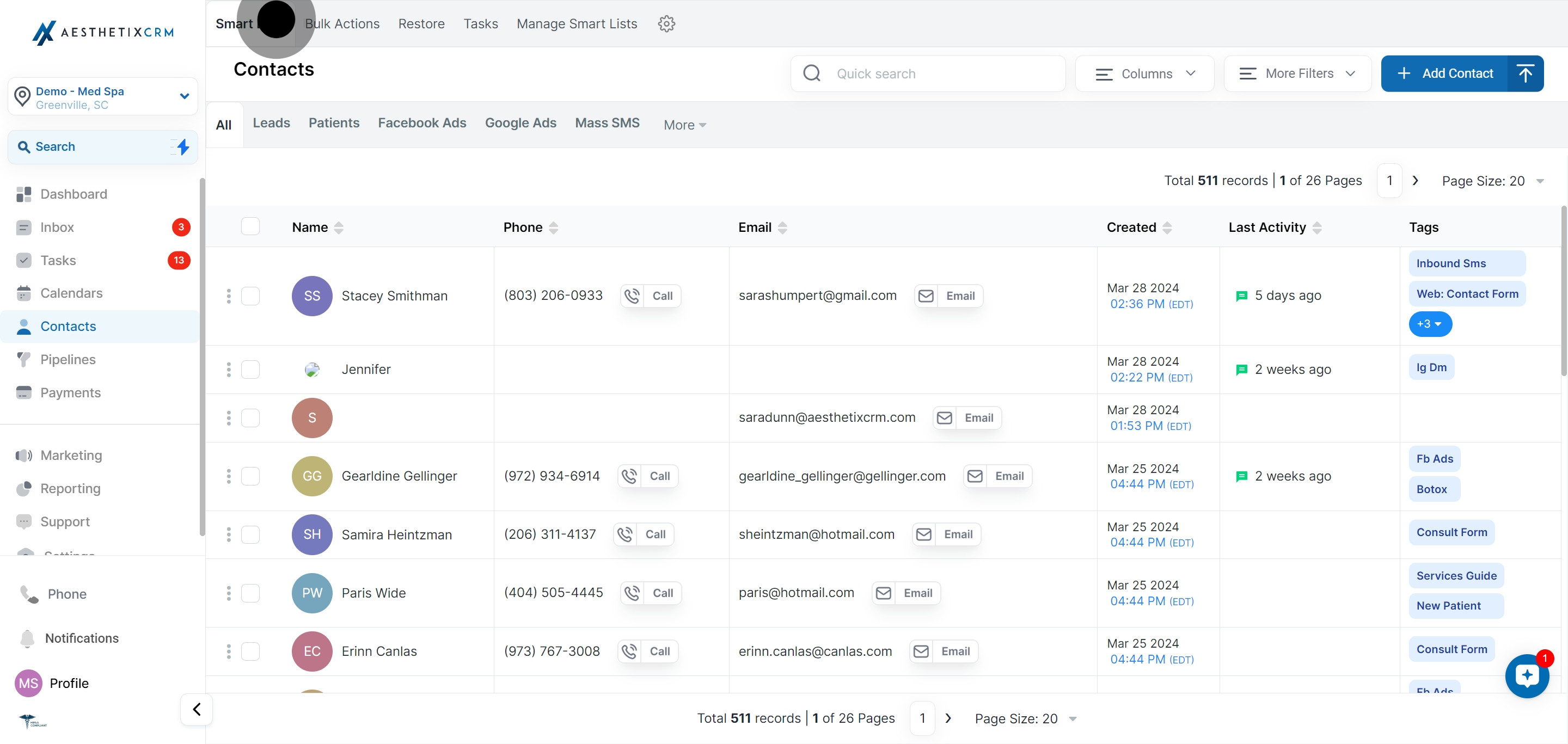1568x744 pixels.
Task: Open three-dot menu for Gearldine Gellinger
Action: tap(229, 476)
